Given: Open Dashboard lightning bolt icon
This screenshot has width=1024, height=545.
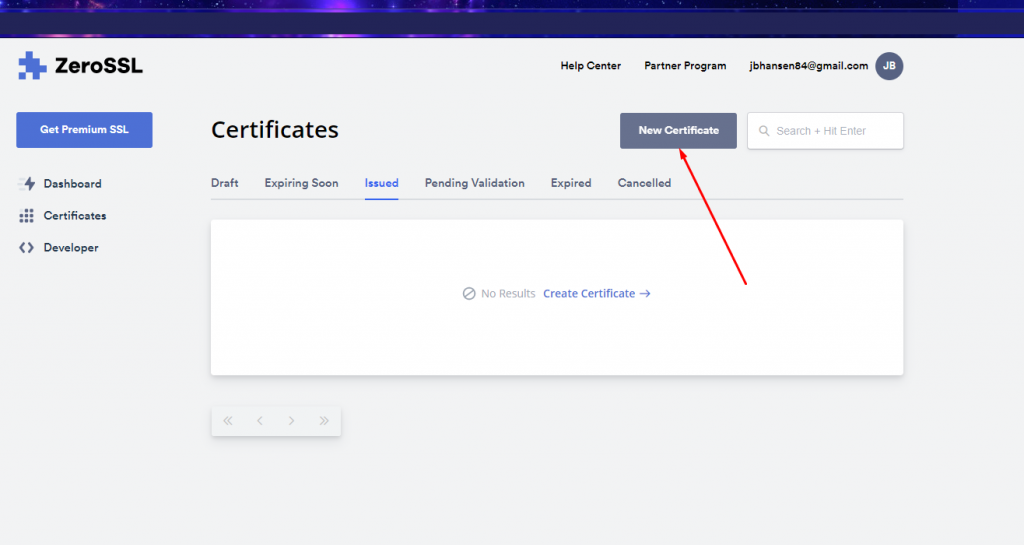Looking at the screenshot, I should point(27,184).
